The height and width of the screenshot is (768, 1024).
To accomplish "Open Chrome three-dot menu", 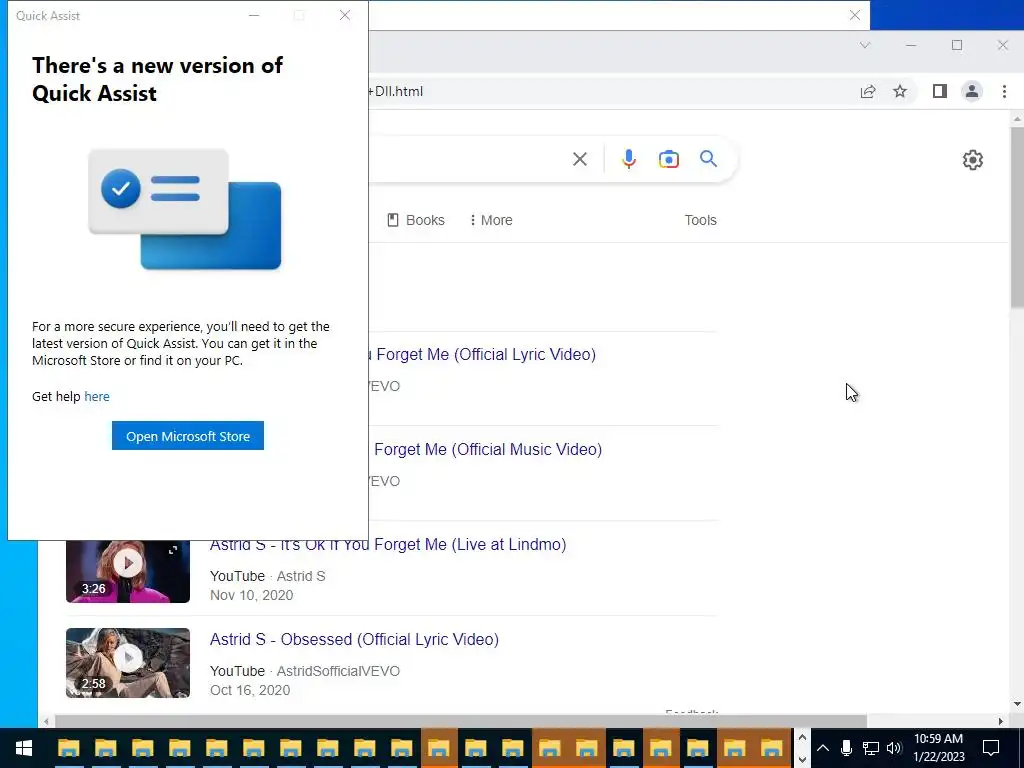I will tap(1004, 91).
